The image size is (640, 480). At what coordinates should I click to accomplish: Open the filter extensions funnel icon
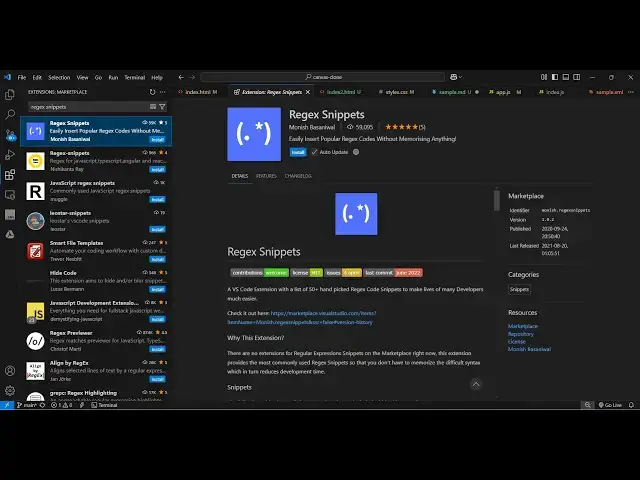(x=162, y=107)
